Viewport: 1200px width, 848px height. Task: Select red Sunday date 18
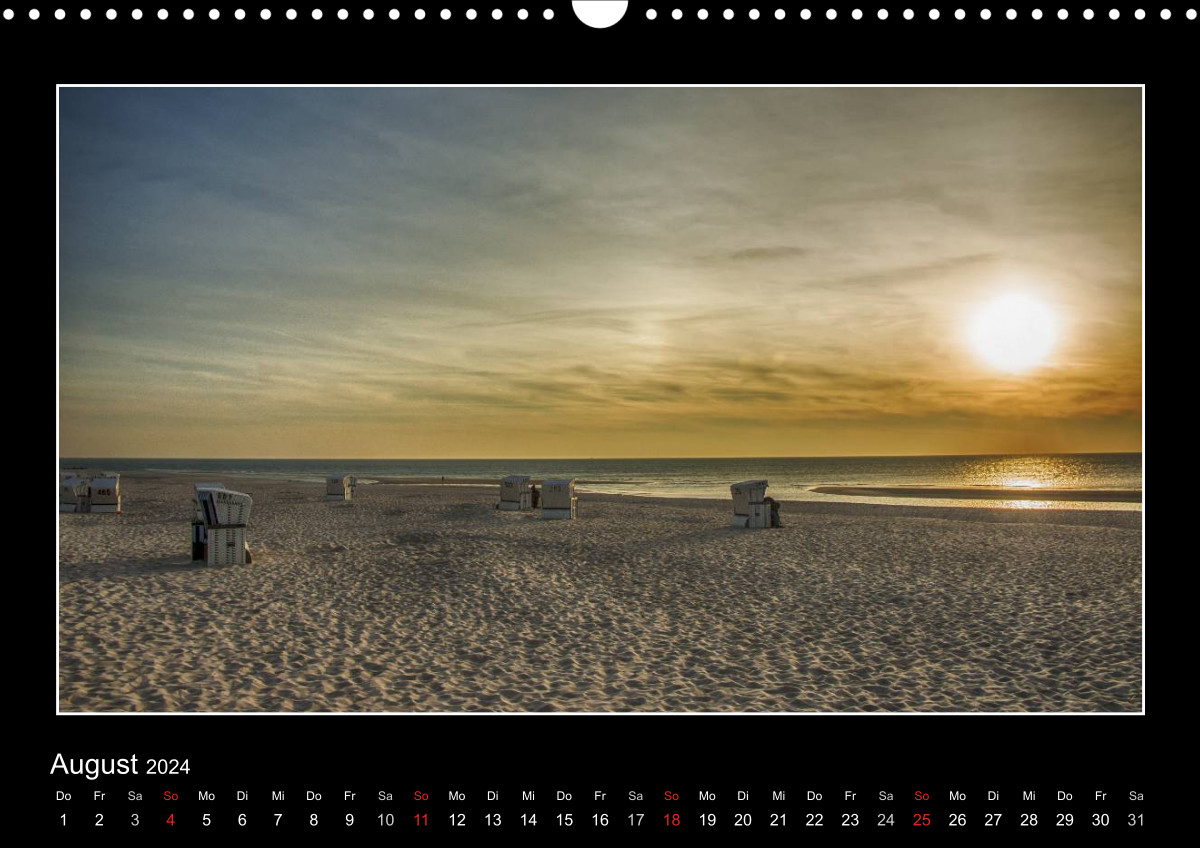(x=671, y=820)
